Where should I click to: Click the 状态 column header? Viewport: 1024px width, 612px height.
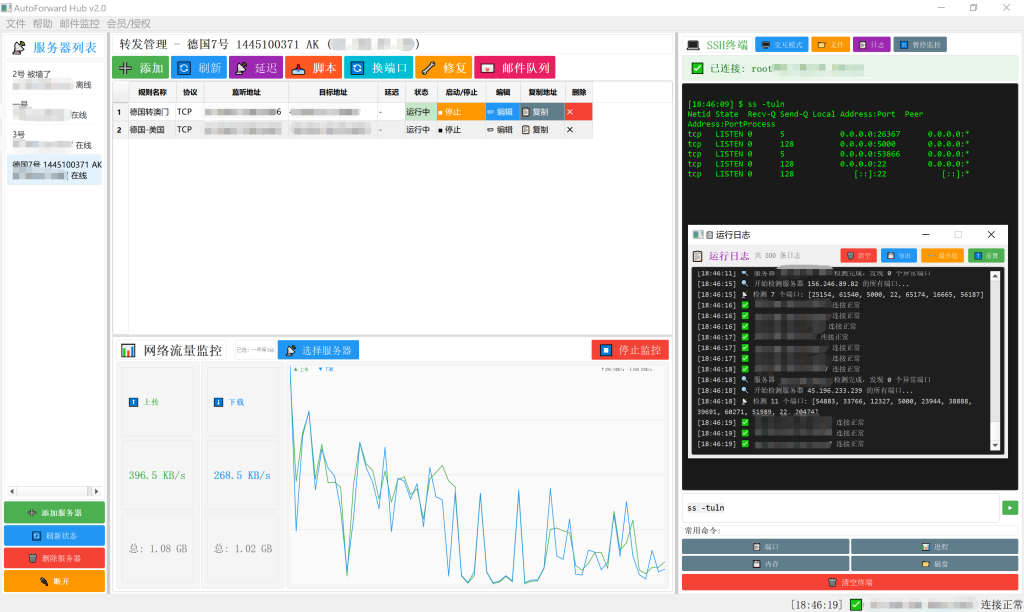point(421,92)
